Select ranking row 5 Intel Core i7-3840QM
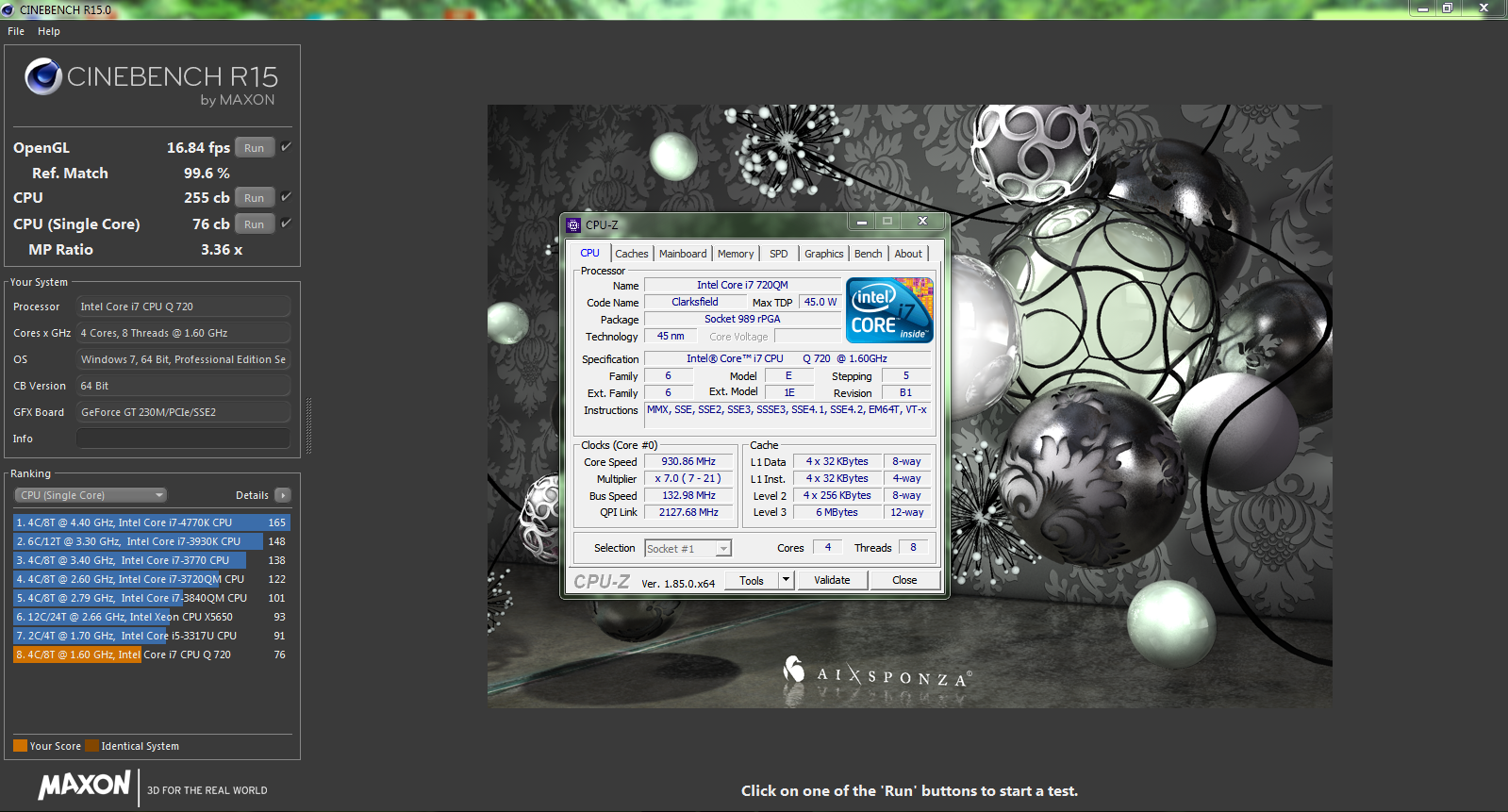This screenshot has width=1508, height=812. pos(151,598)
